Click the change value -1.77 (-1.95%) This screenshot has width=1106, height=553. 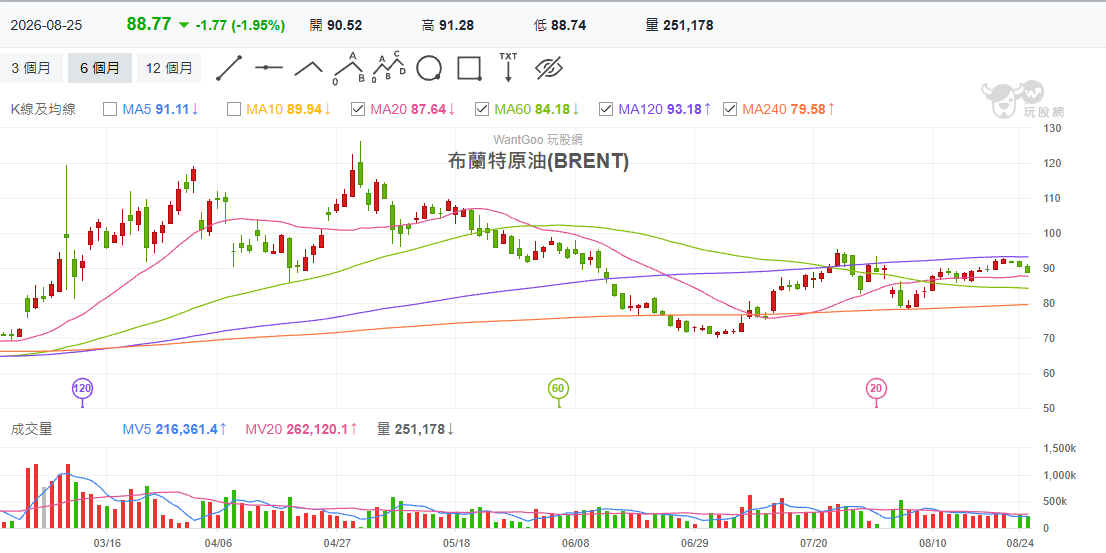click(x=240, y=25)
